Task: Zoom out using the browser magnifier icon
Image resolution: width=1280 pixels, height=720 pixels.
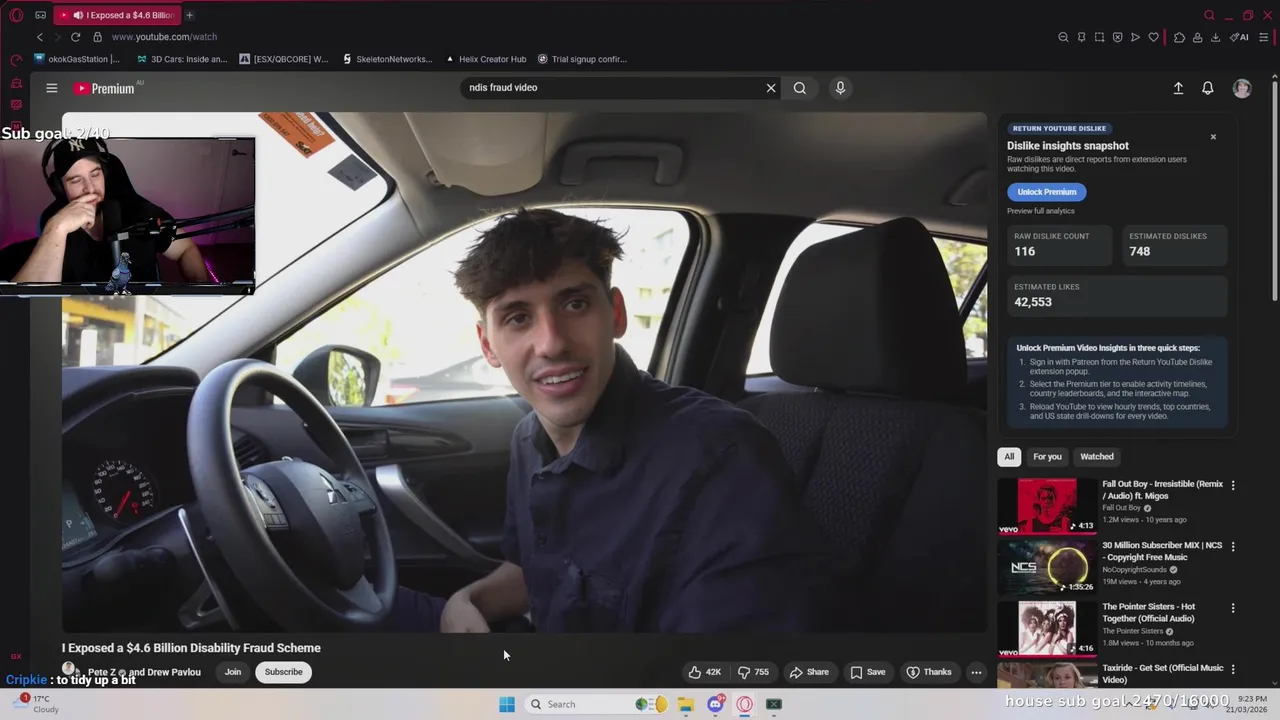Action: tap(1063, 37)
